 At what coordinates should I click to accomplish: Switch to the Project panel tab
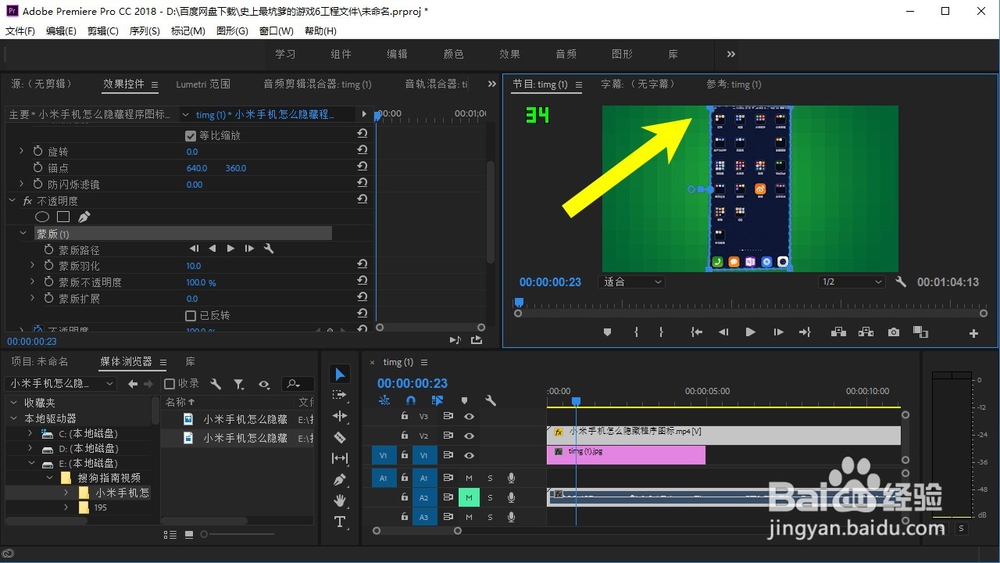40,362
